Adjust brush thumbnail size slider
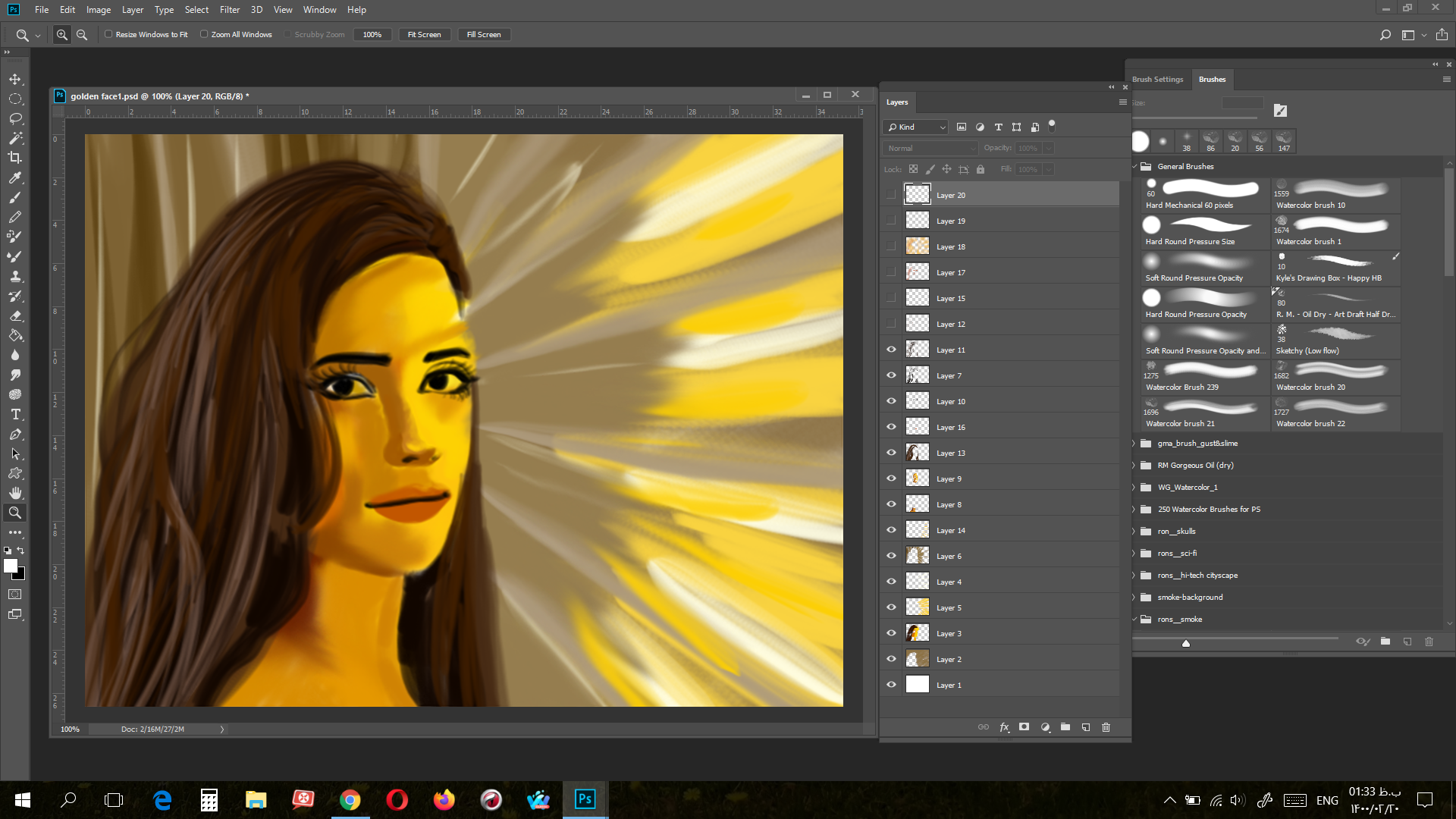The image size is (1456, 819). (1186, 643)
